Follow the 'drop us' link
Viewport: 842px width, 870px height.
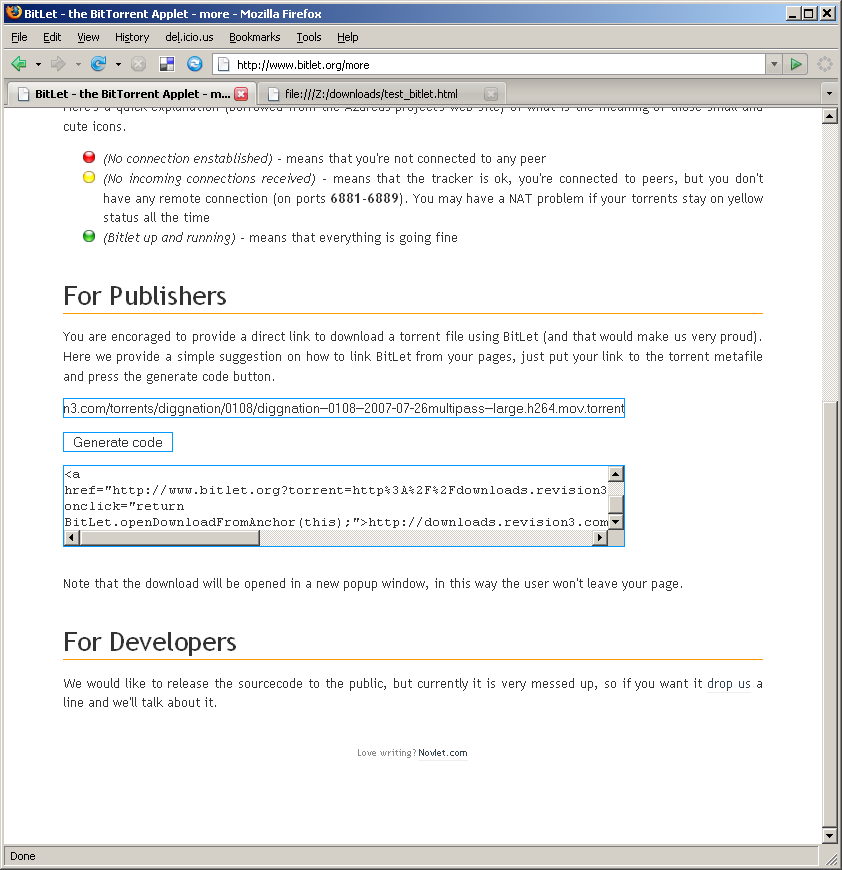pyautogui.click(x=728, y=684)
